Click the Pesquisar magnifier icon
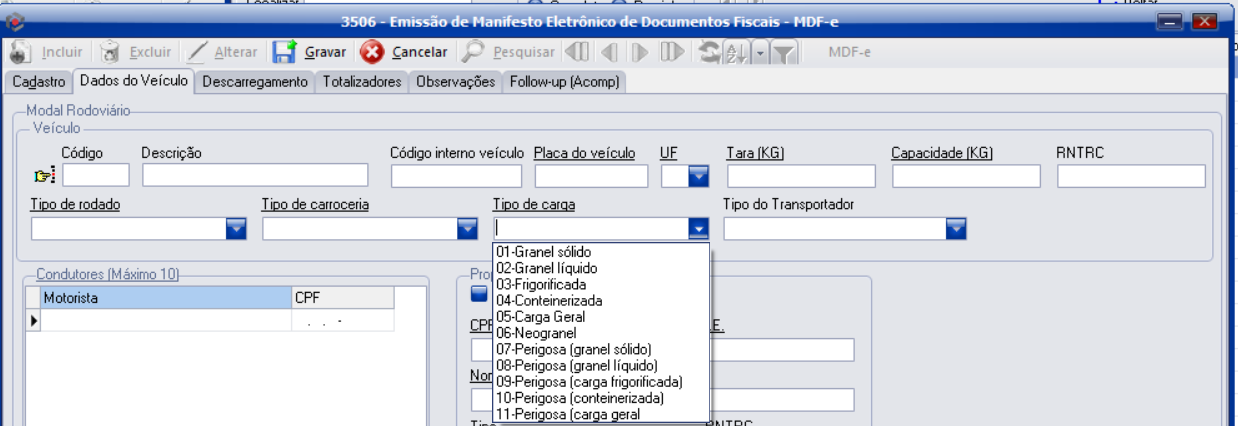Viewport: 1238px width, 426px height. tap(474, 52)
